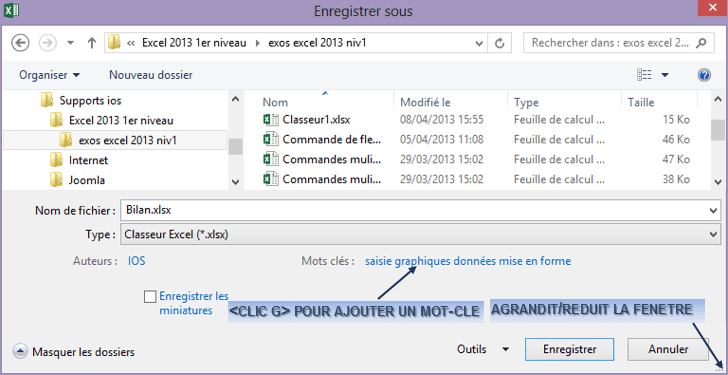
Task: Click the Masquer les dossiers arrow icon
Action: 20,351
